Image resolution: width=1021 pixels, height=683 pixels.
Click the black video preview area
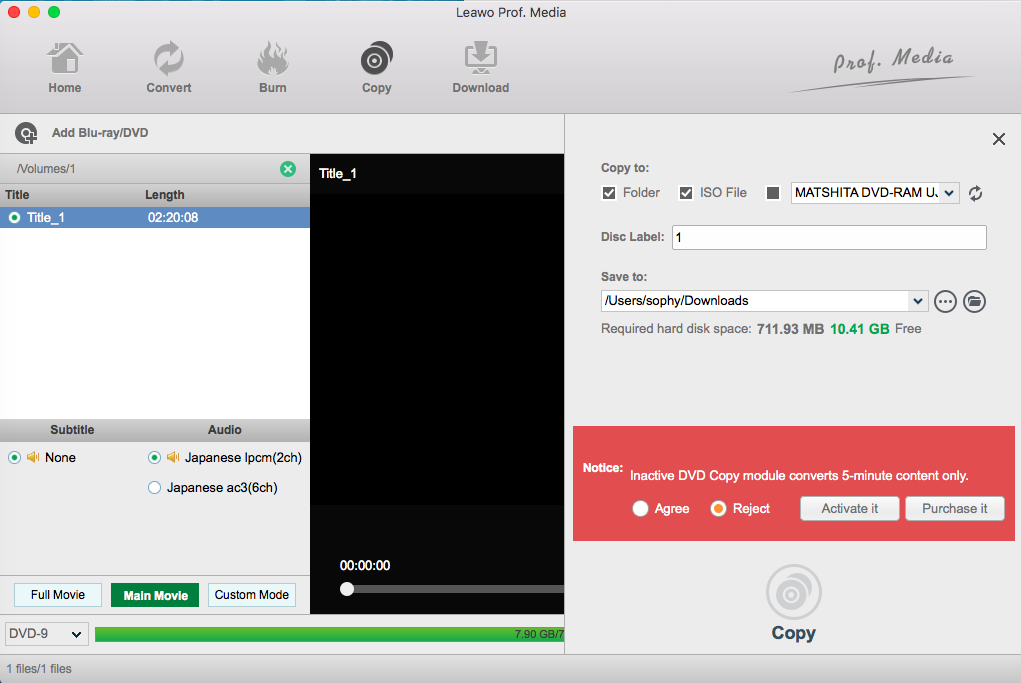437,349
